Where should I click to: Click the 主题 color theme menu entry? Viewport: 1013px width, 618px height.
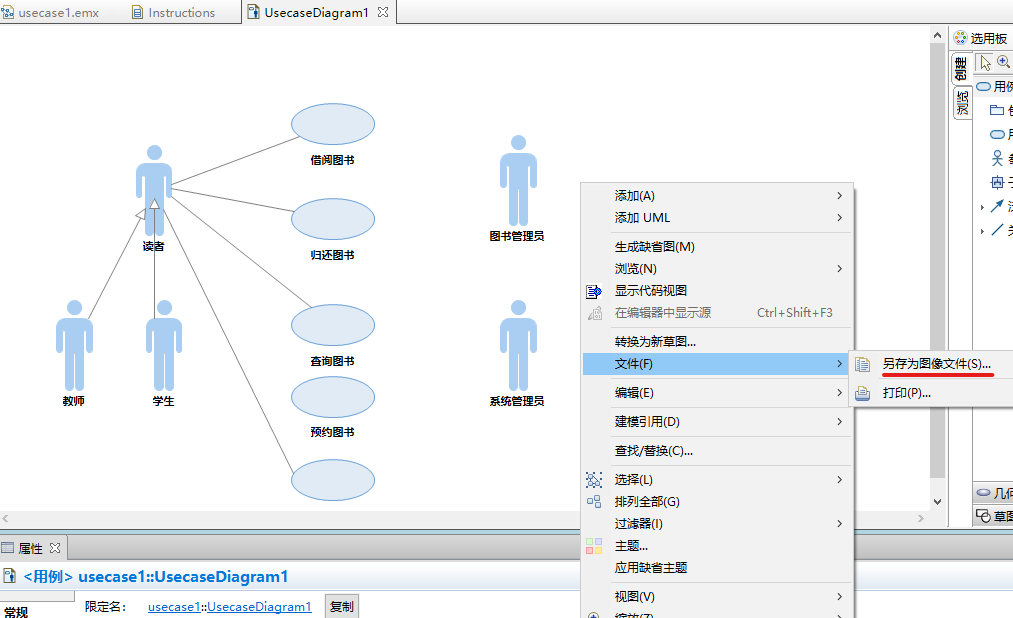630,546
